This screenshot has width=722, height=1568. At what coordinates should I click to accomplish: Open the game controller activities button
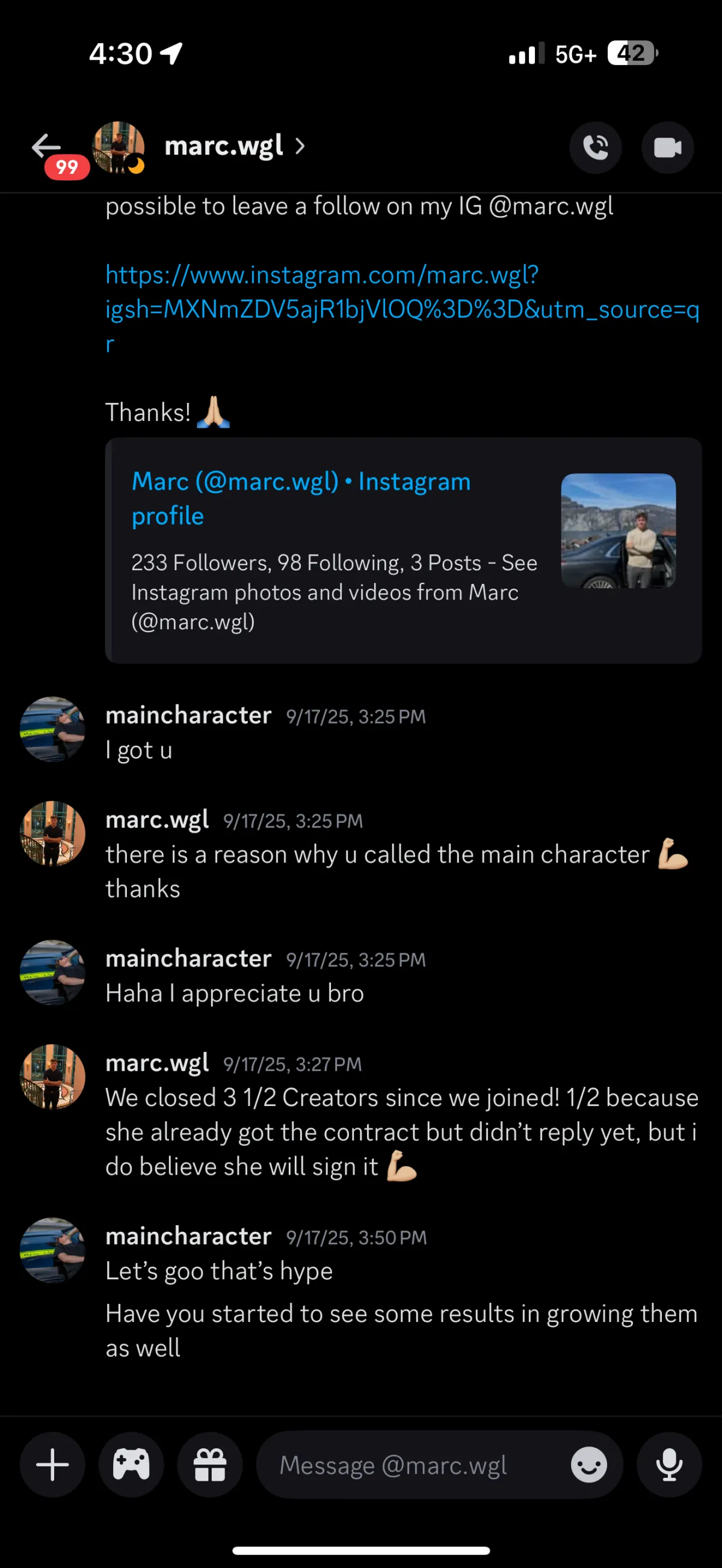pyautogui.click(x=131, y=1465)
